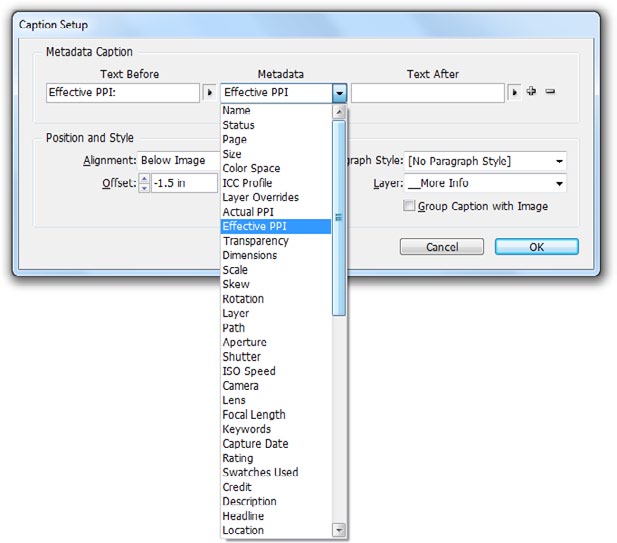
Task: Choose Lens metadata option
Action: [276, 400]
